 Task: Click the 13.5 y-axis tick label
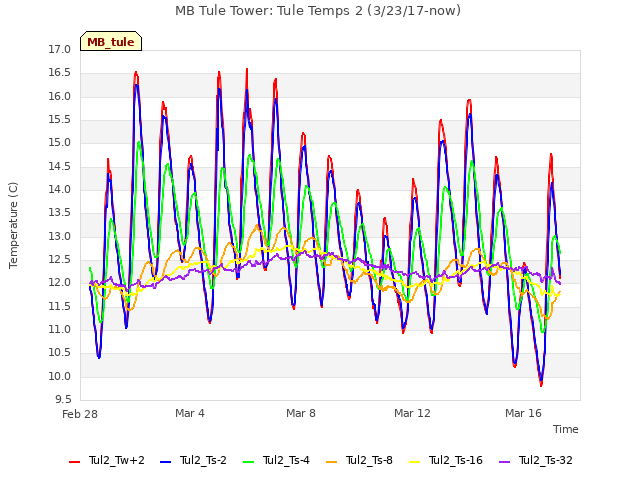60,213
